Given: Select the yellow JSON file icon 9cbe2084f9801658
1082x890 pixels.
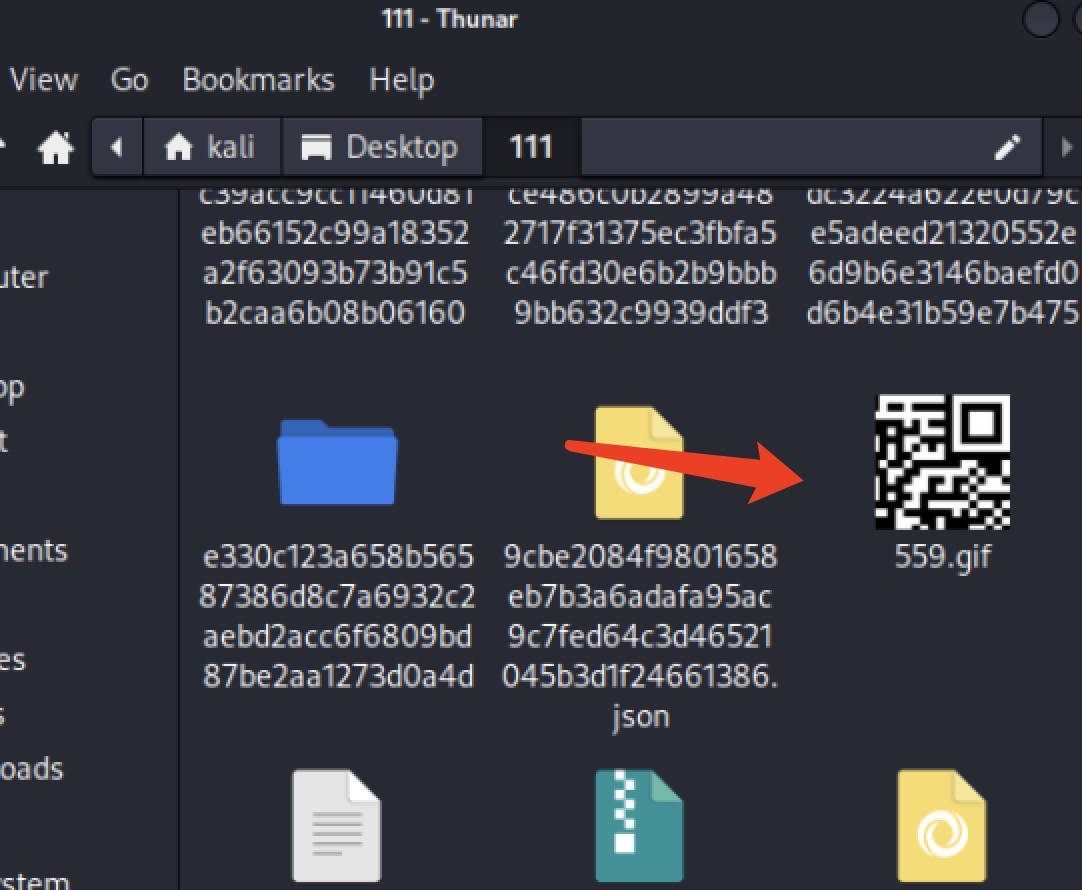Looking at the screenshot, I should click(640, 462).
